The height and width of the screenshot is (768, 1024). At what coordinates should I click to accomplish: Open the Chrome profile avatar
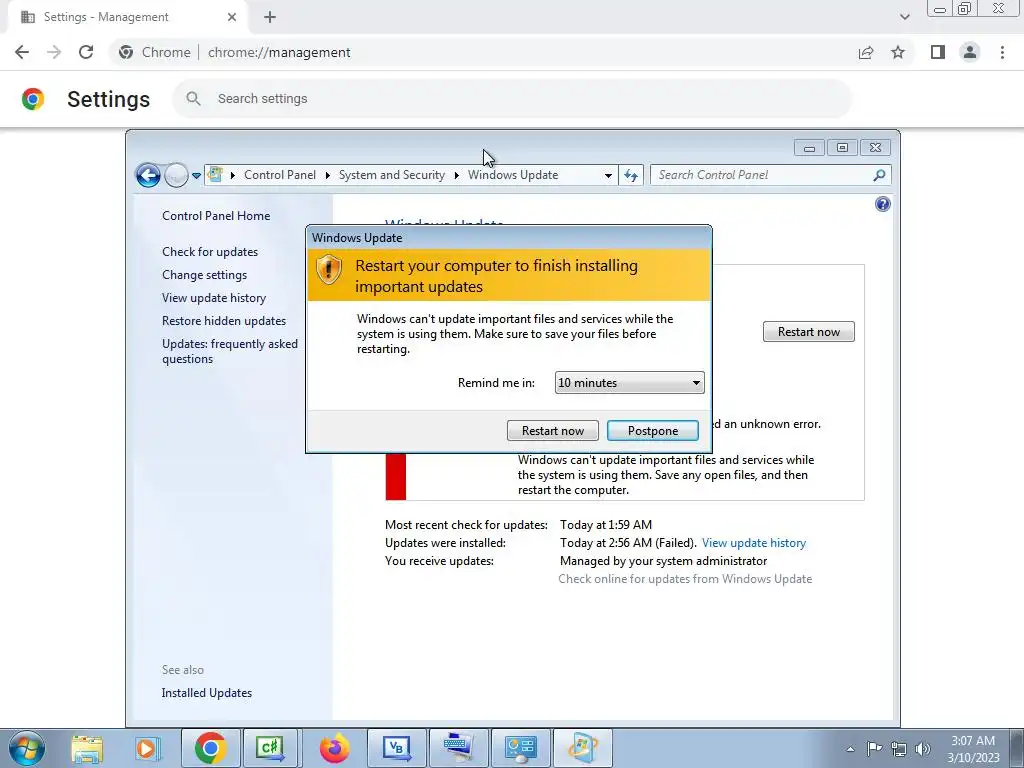(970, 52)
